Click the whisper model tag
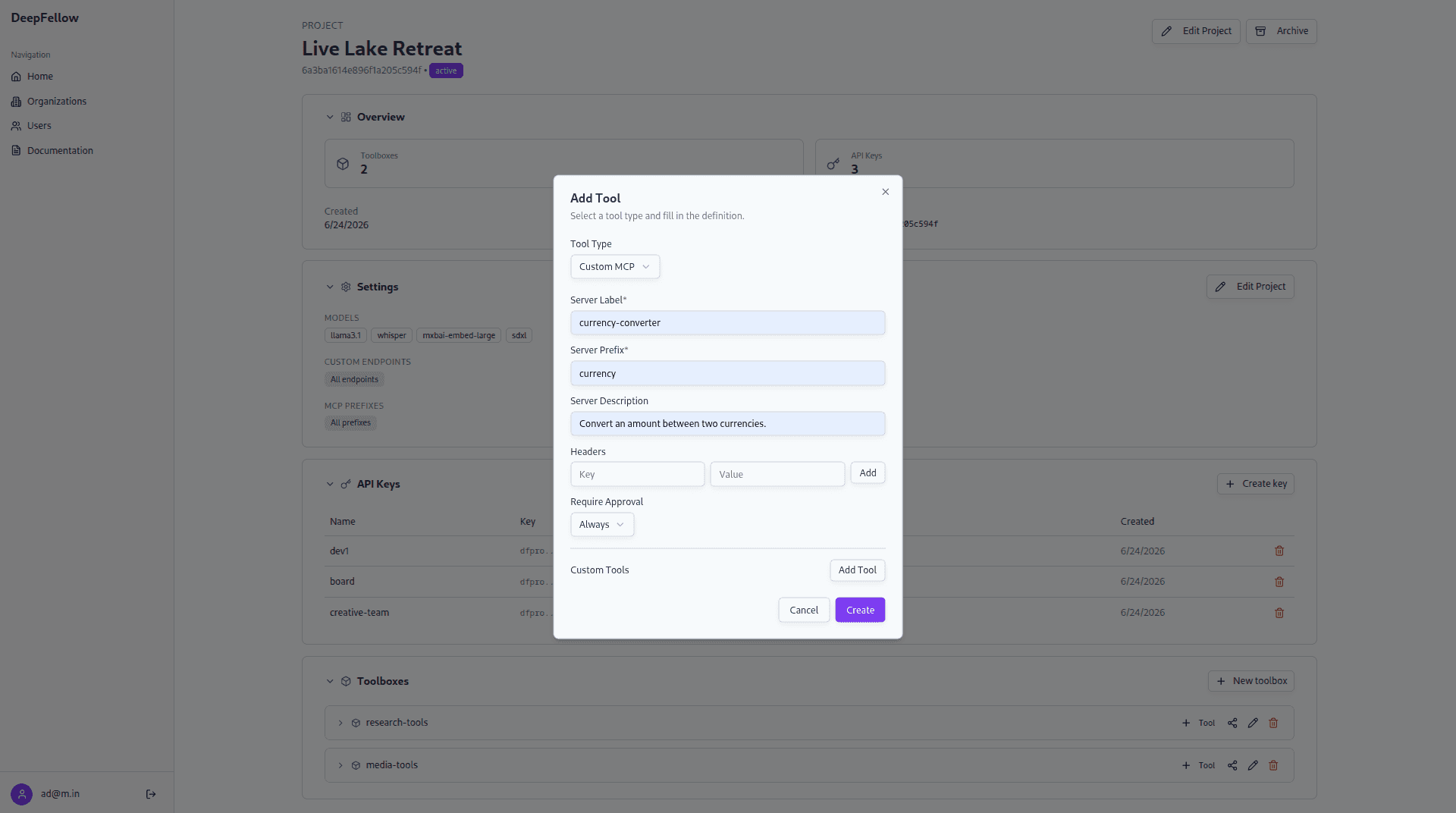 coord(391,336)
